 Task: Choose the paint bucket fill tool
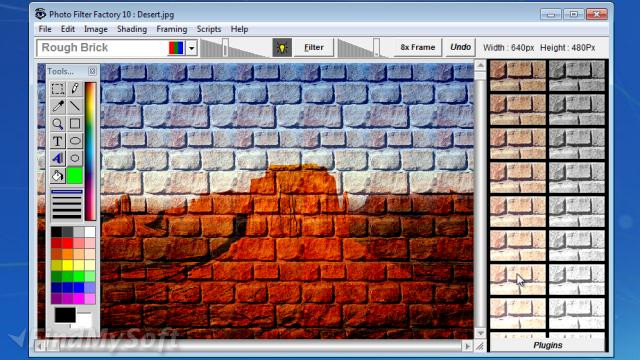click(58, 176)
